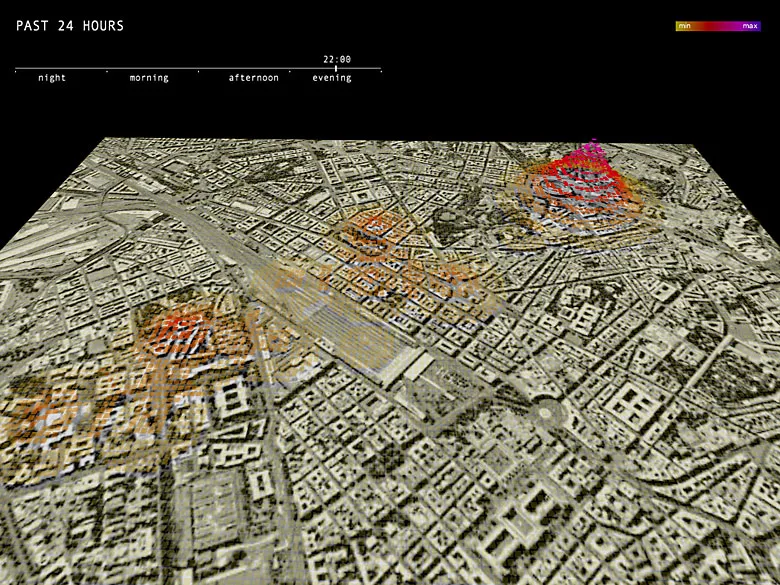
Task: Click the PAST 24 HOURS title
Action: [70, 26]
